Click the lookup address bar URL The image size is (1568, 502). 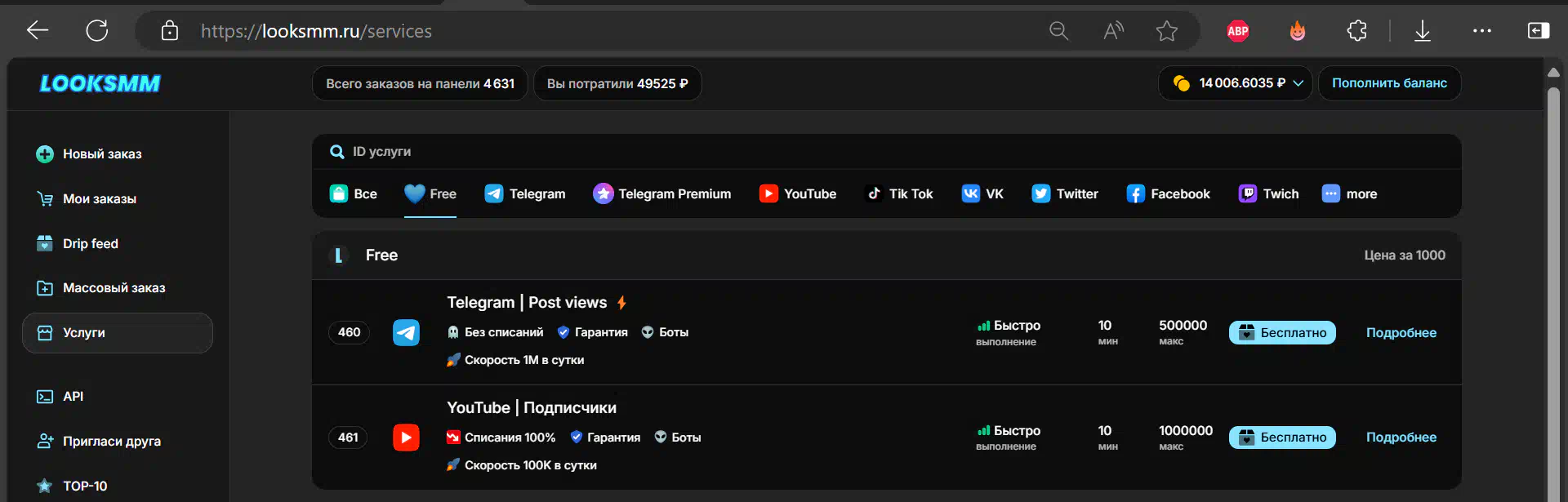pyautogui.click(x=316, y=31)
